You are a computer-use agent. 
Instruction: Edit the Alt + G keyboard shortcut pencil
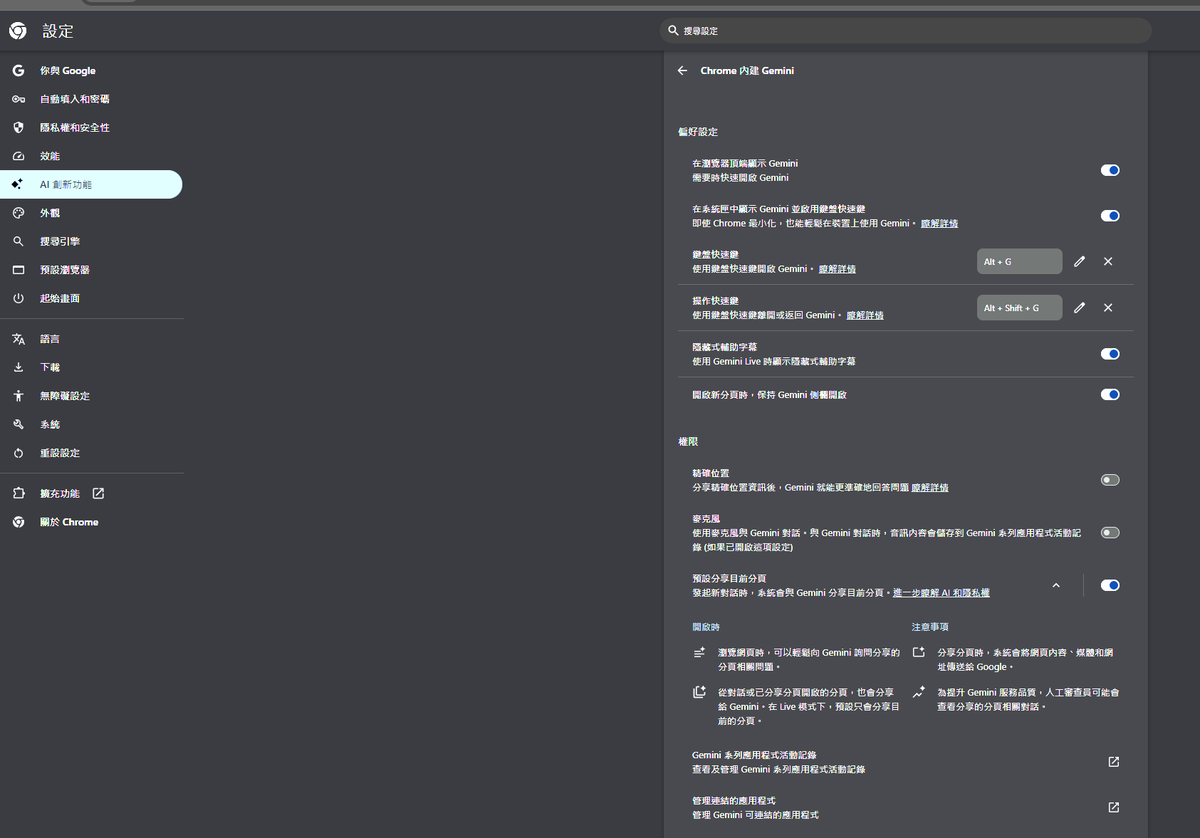click(x=1079, y=261)
